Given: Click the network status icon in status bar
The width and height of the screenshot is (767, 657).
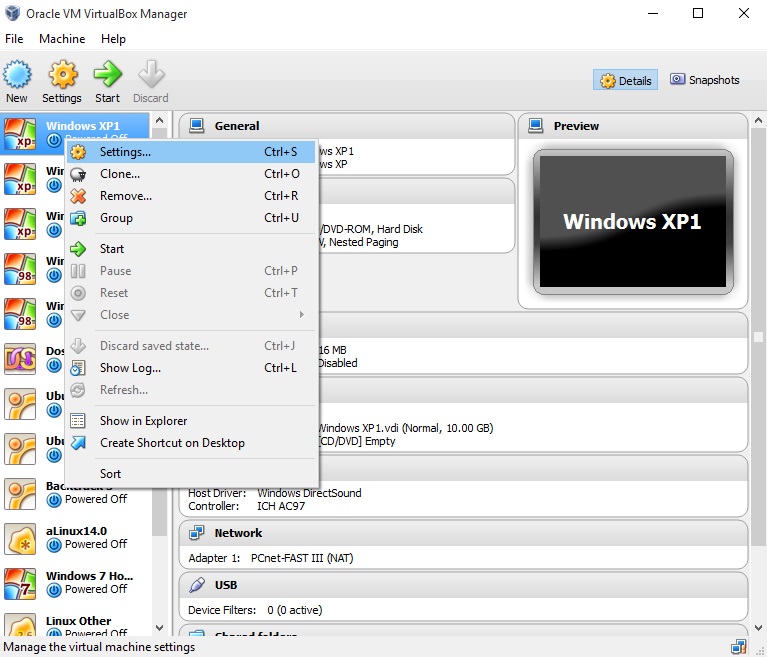Looking at the screenshot, I should pos(739,647).
